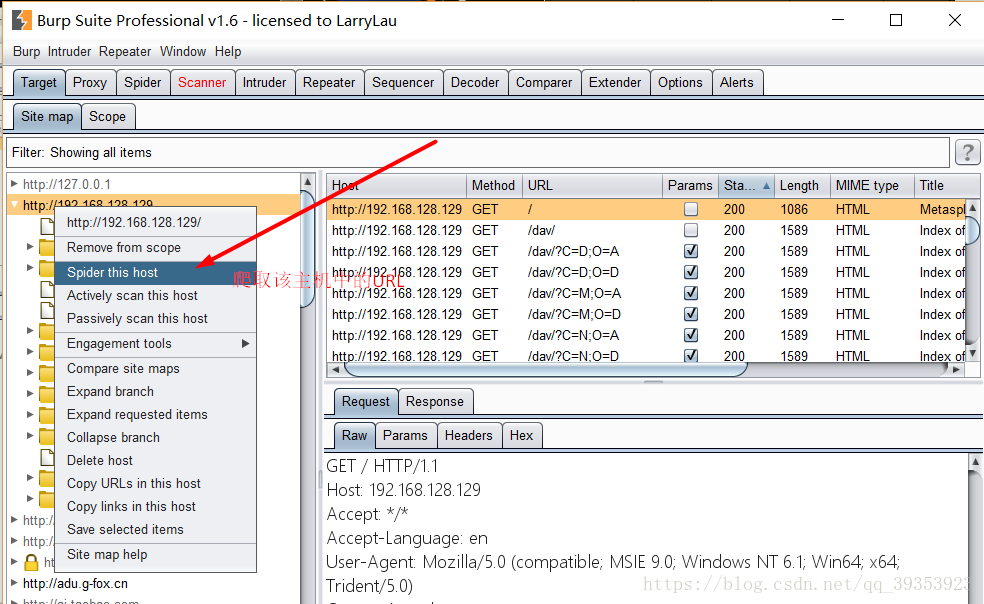
Task: Choose Compare site maps
Action: (156, 369)
